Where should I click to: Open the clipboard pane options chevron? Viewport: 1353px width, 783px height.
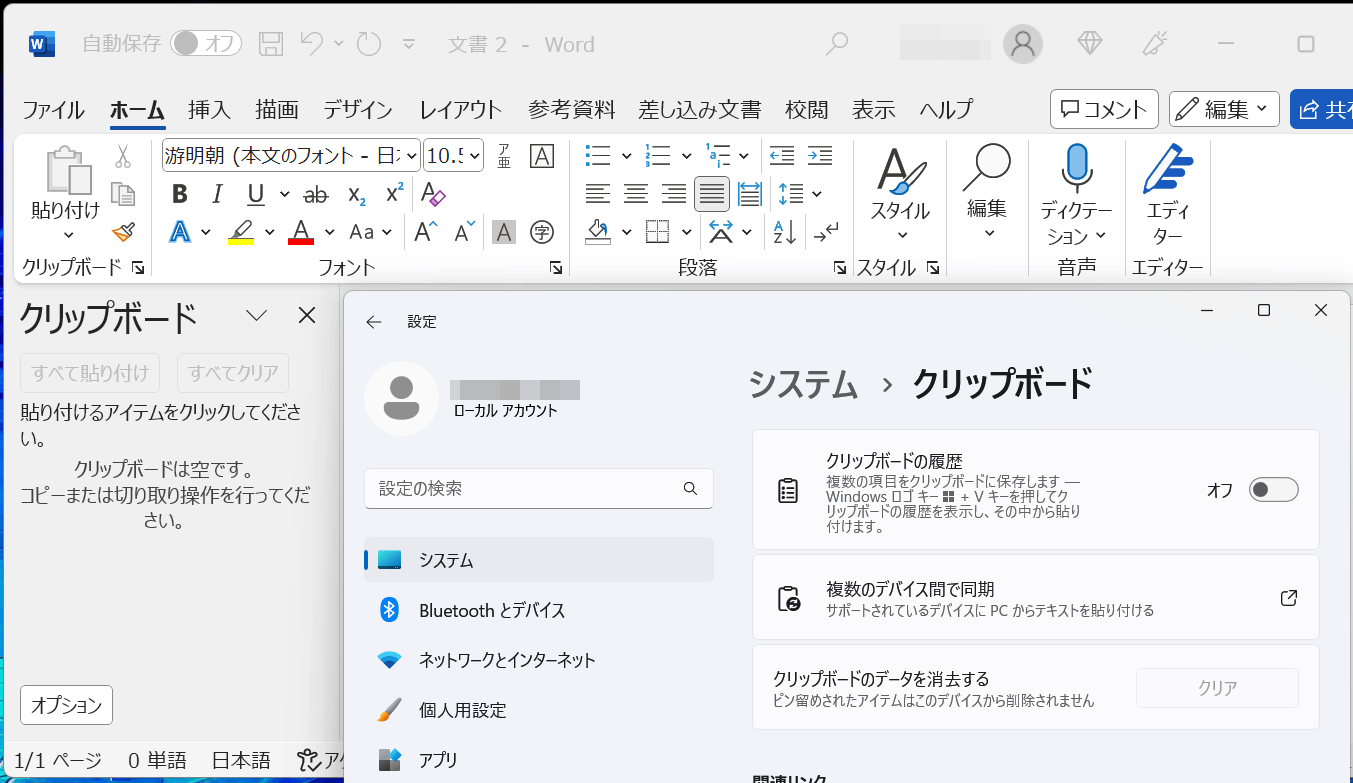point(257,316)
